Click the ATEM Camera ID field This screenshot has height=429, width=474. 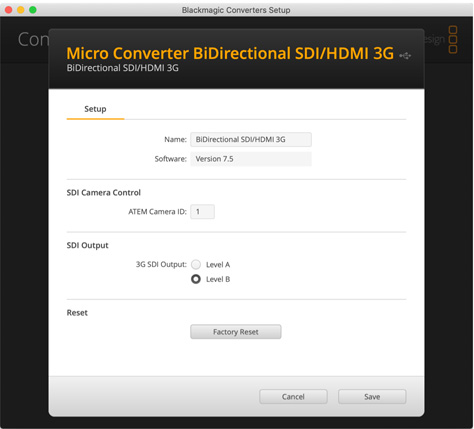click(202, 212)
